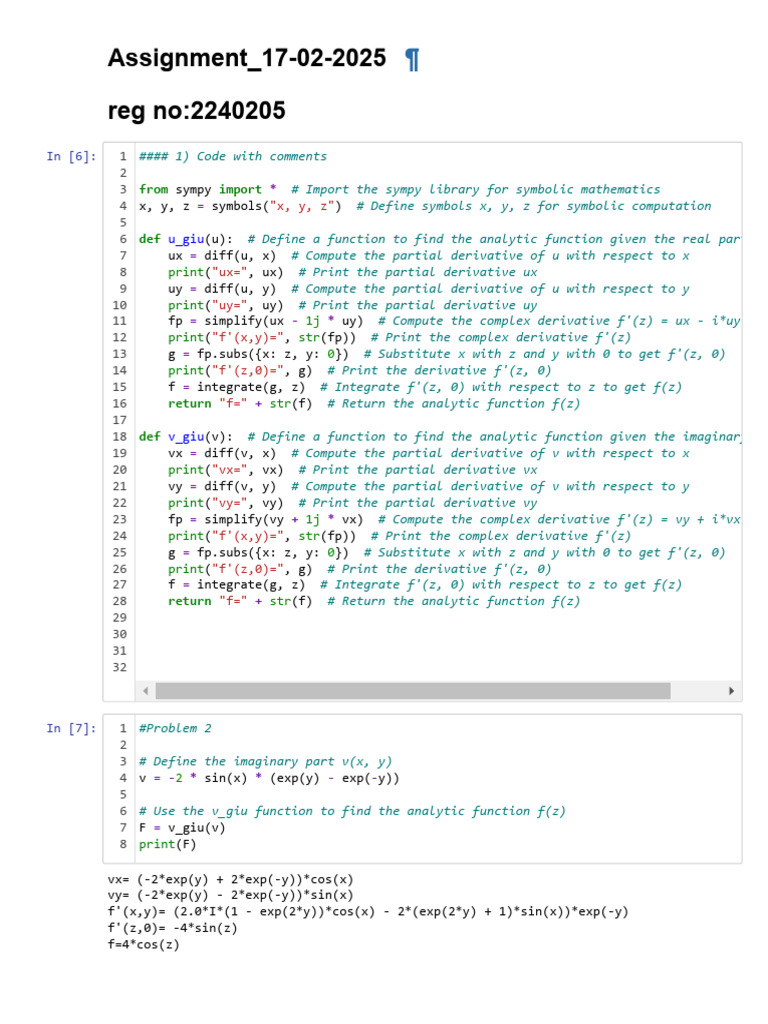Click the 'return' statement on line 16

(x=374, y=404)
